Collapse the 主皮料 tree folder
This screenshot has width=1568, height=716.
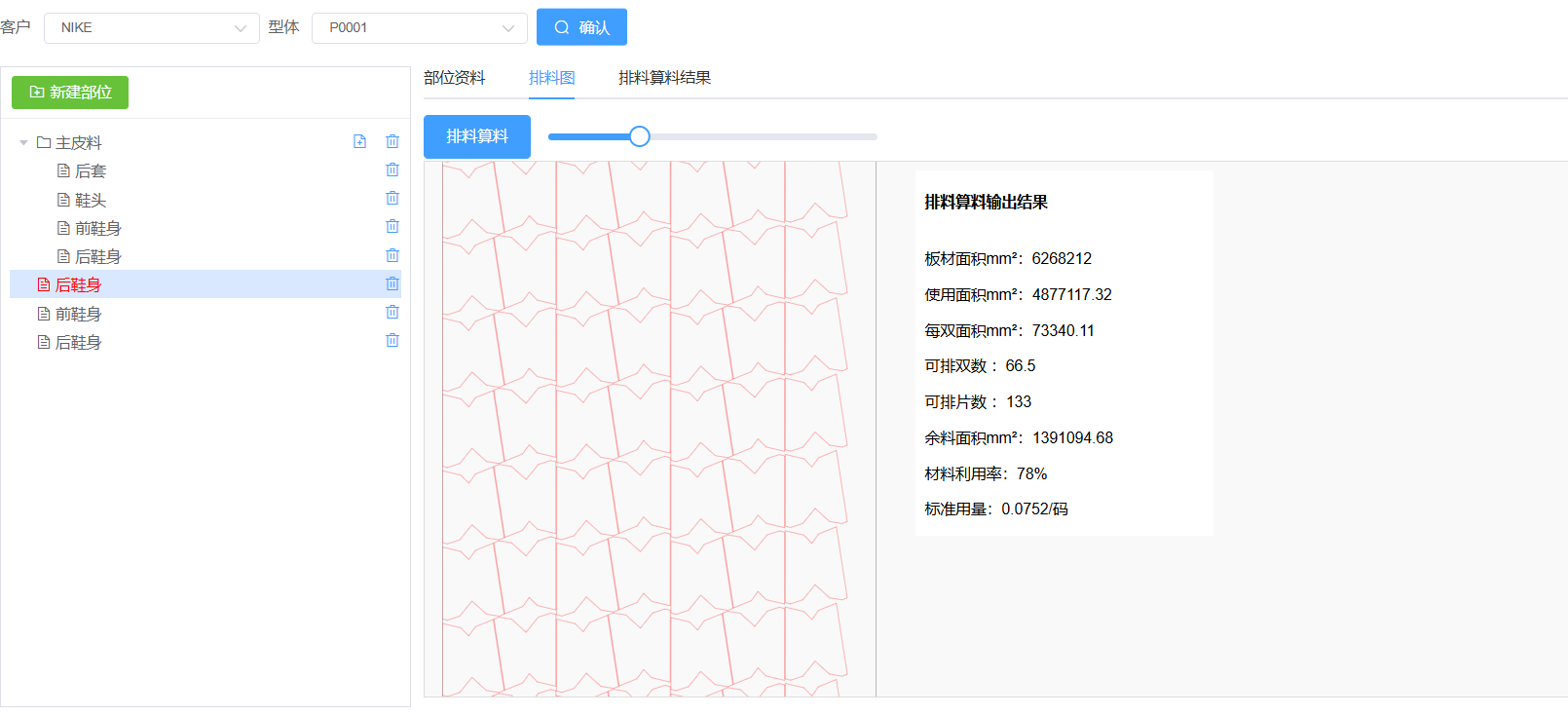point(23,142)
